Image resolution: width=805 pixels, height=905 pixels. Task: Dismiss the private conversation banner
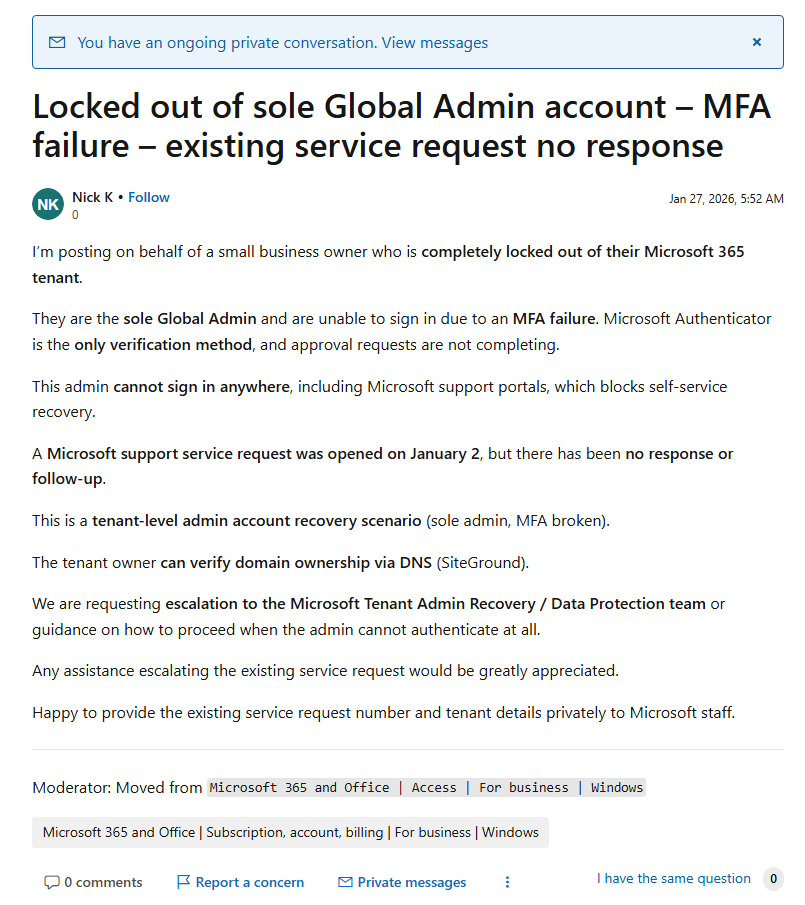tap(757, 42)
